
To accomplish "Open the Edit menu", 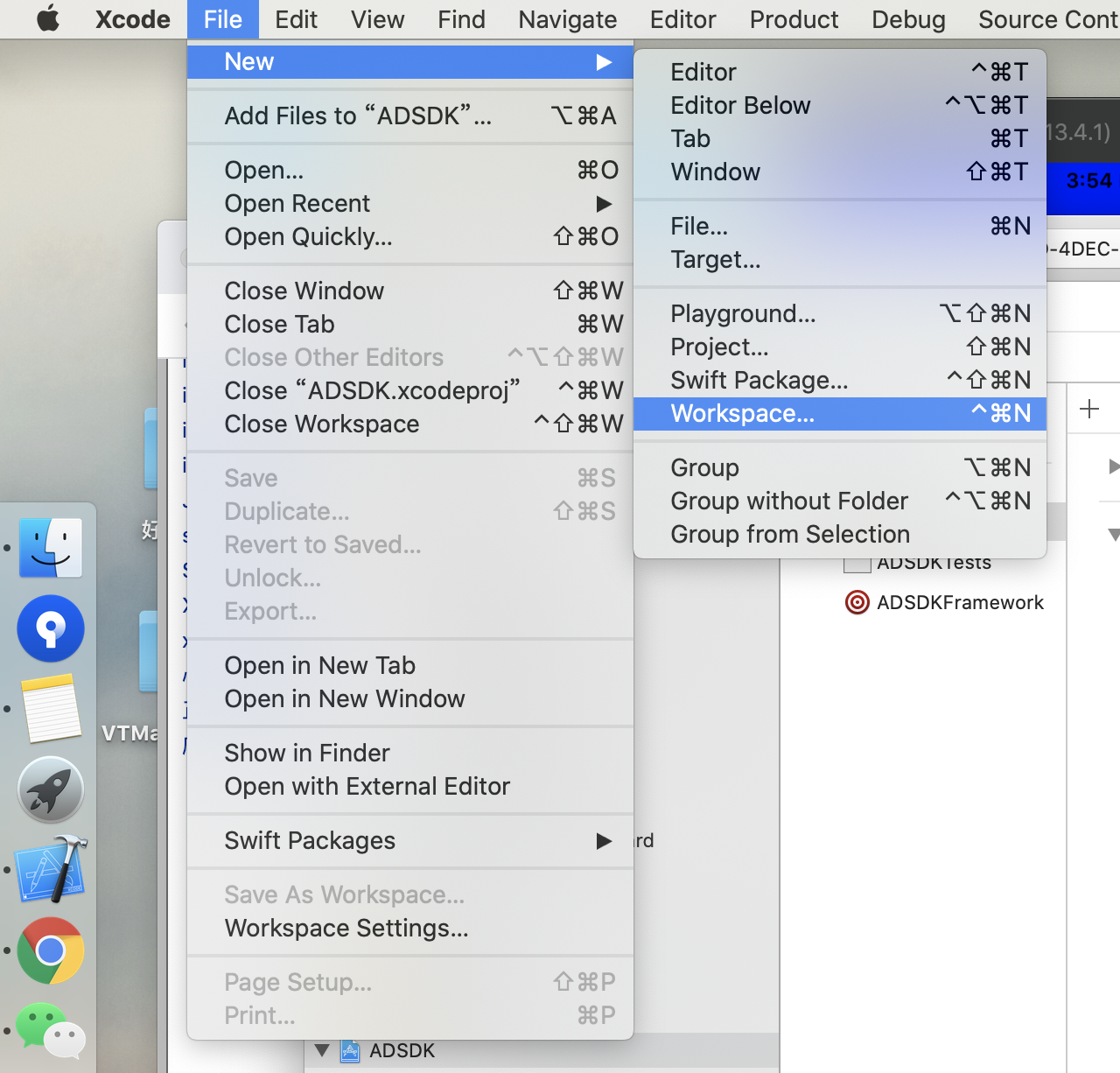I will [x=296, y=19].
